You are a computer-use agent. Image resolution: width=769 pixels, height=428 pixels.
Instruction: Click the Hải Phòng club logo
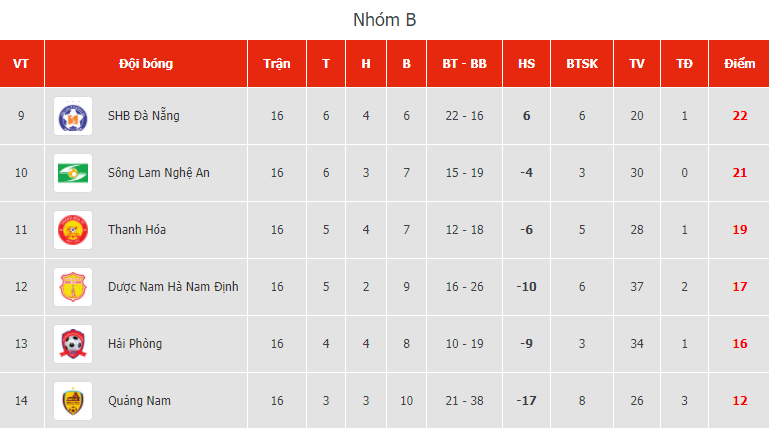click(73, 344)
